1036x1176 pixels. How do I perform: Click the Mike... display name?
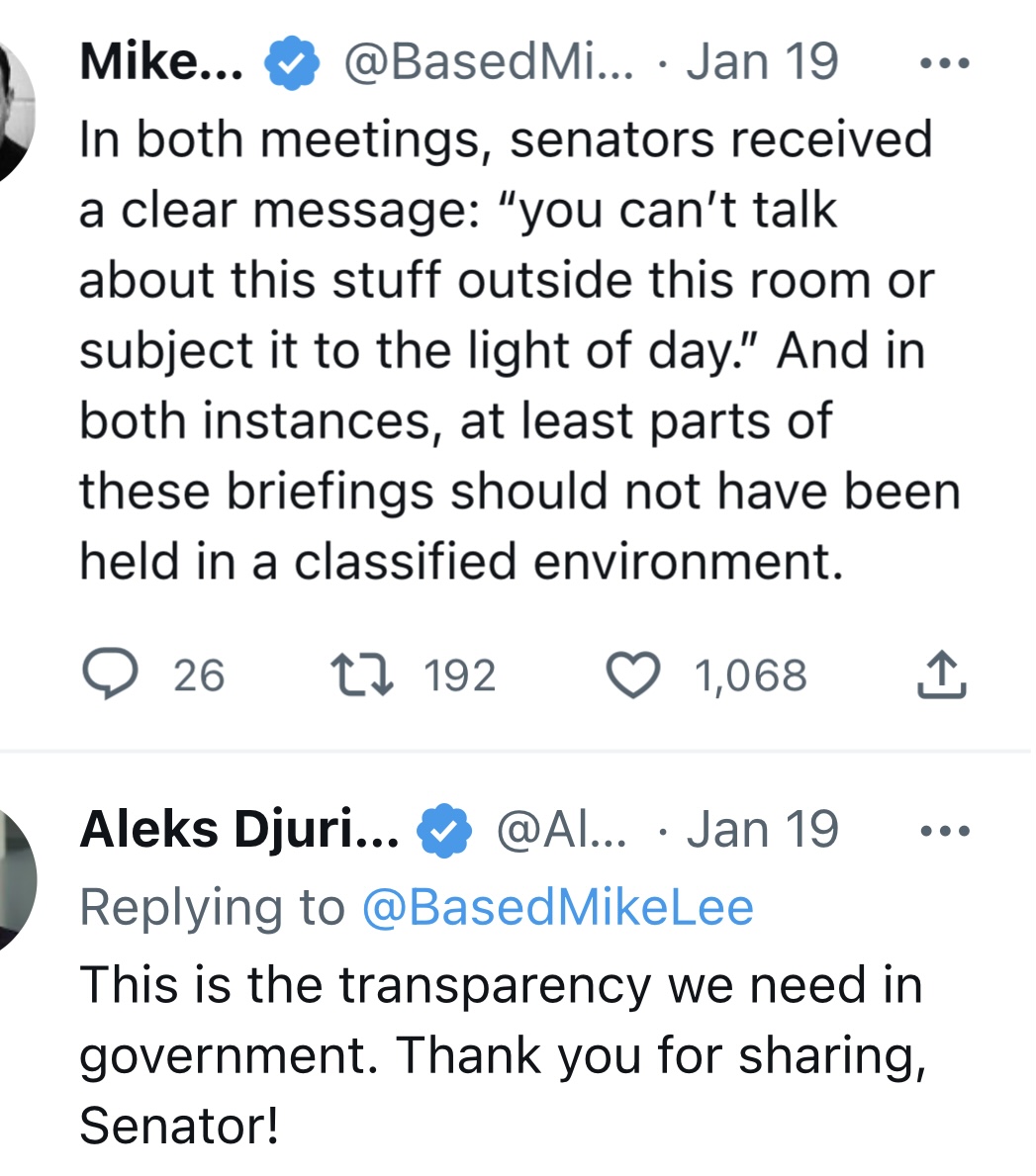(x=162, y=61)
